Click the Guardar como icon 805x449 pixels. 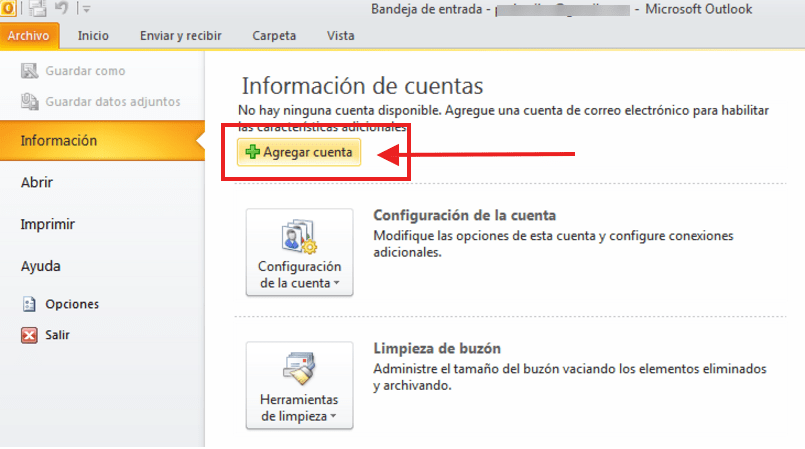click(29, 71)
